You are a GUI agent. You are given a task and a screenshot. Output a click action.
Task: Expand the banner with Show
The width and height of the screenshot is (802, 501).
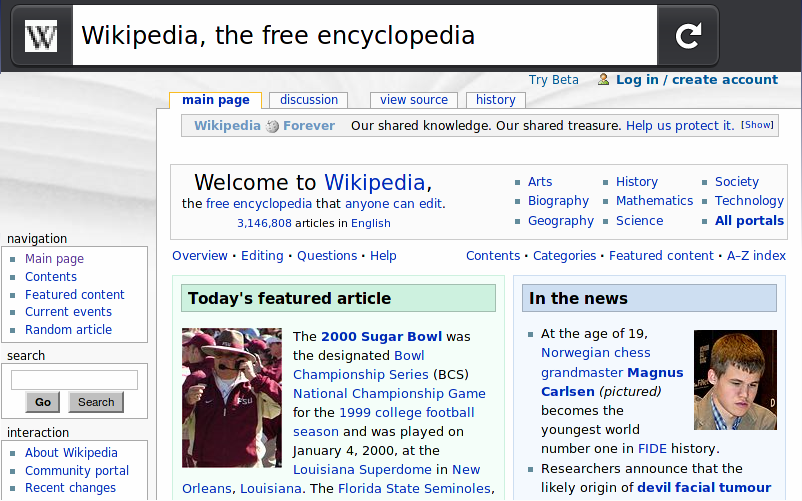point(758,125)
